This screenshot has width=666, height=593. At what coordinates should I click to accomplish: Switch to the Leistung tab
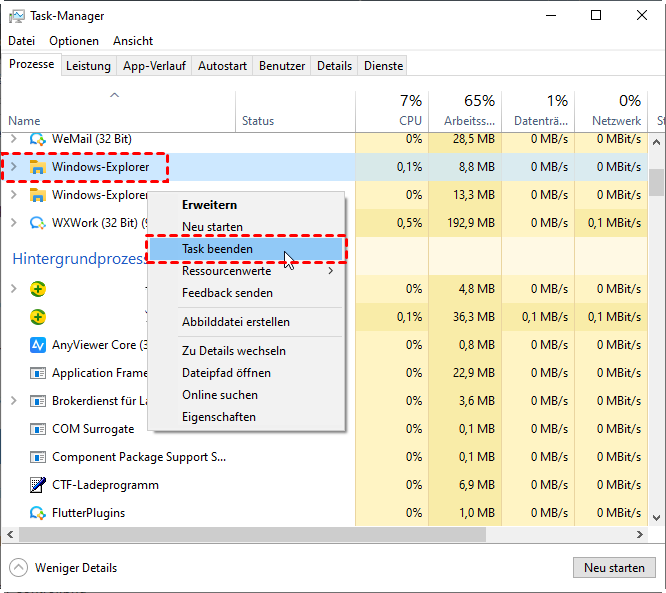pyautogui.click(x=88, y=66)
